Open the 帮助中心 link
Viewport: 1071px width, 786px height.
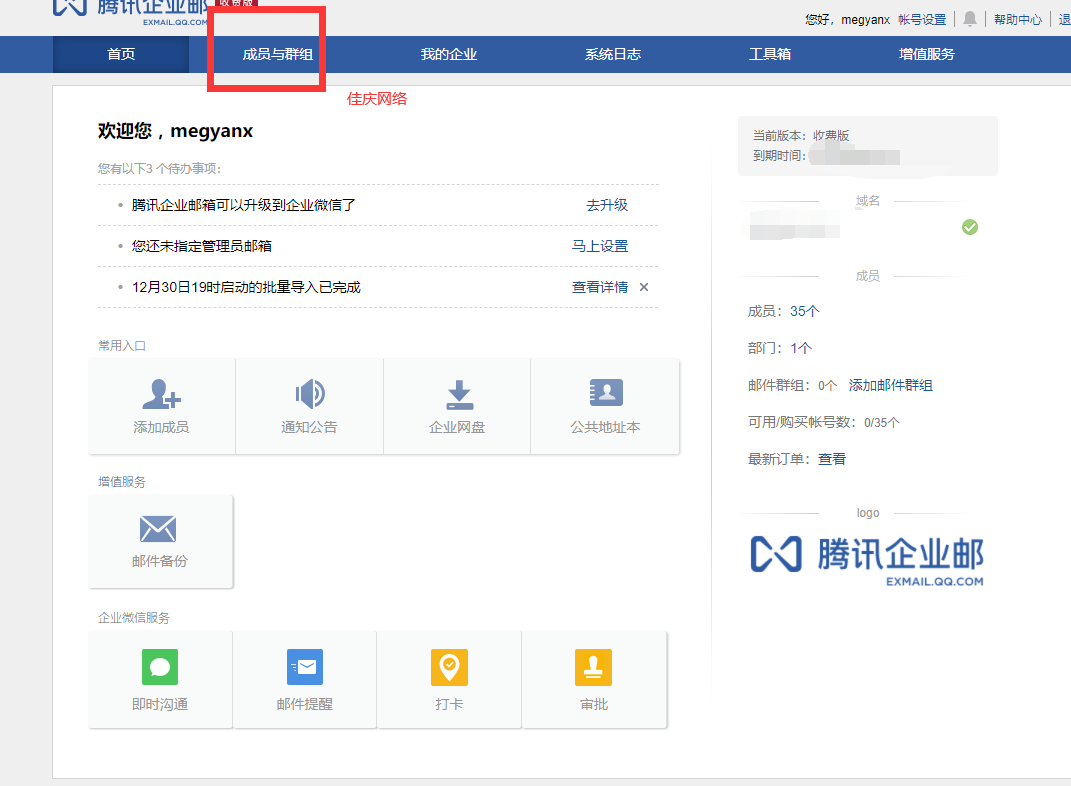[1018, 19]
